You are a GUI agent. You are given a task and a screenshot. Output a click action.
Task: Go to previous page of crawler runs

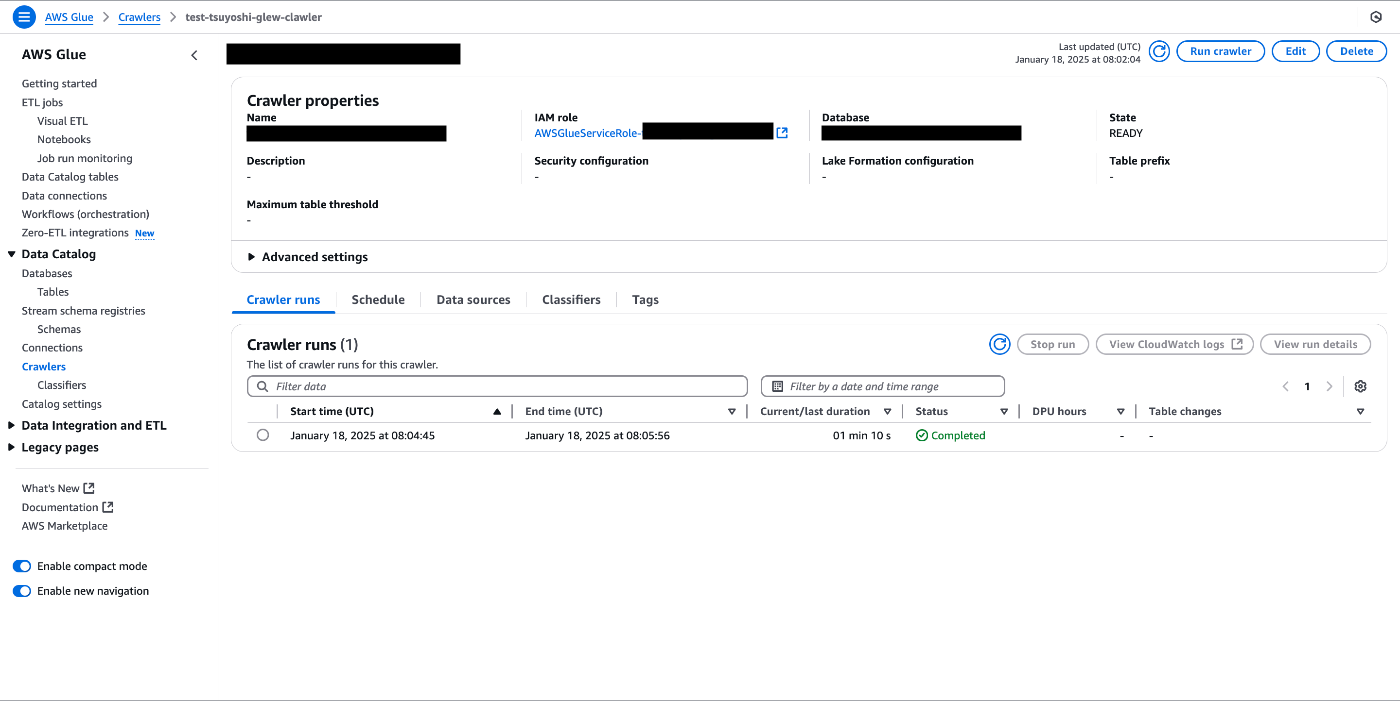point(1285,386)
